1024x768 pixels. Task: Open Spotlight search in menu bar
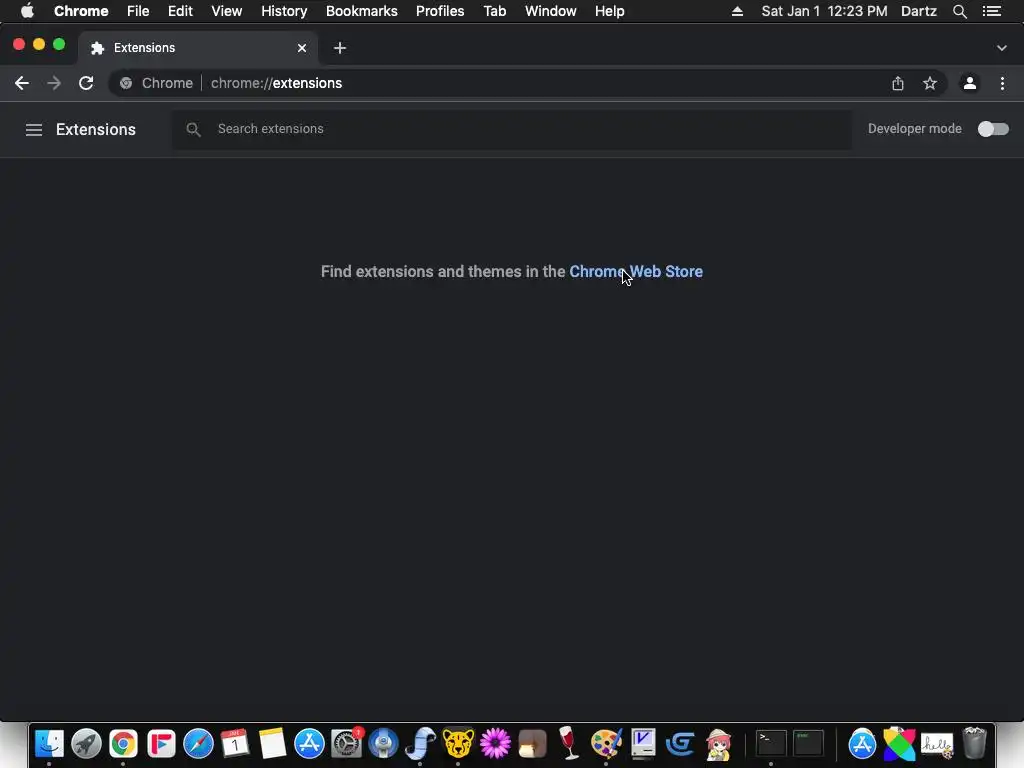click(959, 11)
